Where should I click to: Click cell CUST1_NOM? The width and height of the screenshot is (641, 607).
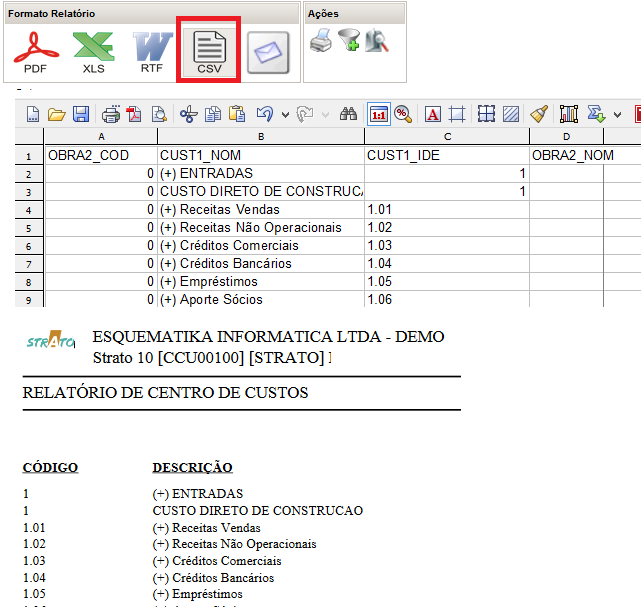pyautogui.click(x=261, y=155)
